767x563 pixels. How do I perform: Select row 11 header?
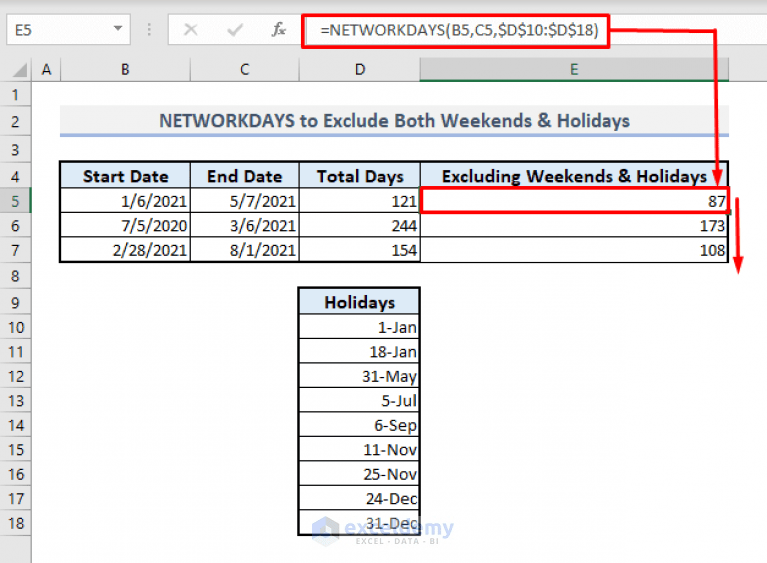click(x=15, y=352)
